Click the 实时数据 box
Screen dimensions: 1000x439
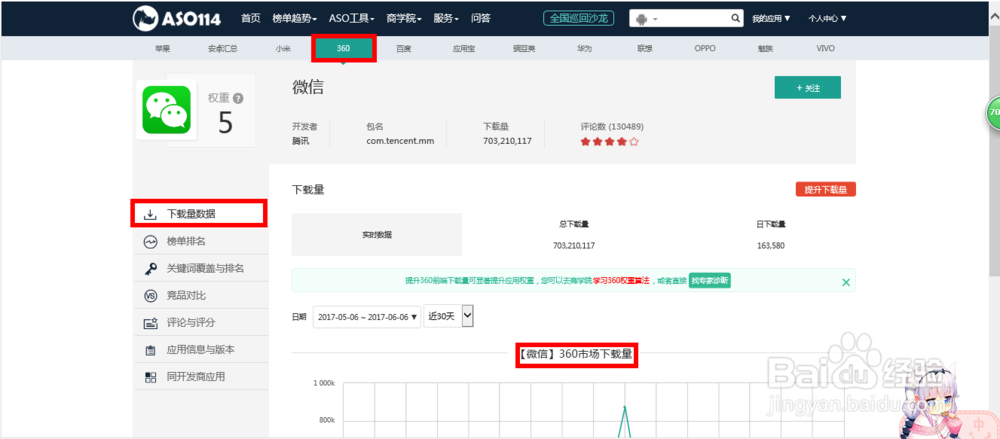(x=376, y=235)
